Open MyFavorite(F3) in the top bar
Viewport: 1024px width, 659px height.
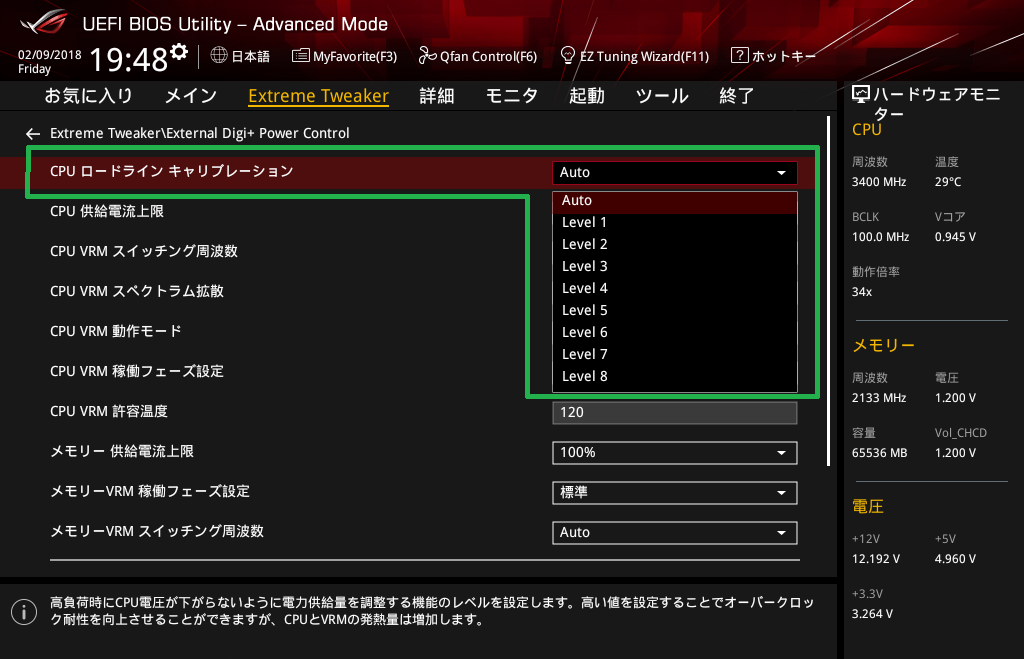click(355, 57)
